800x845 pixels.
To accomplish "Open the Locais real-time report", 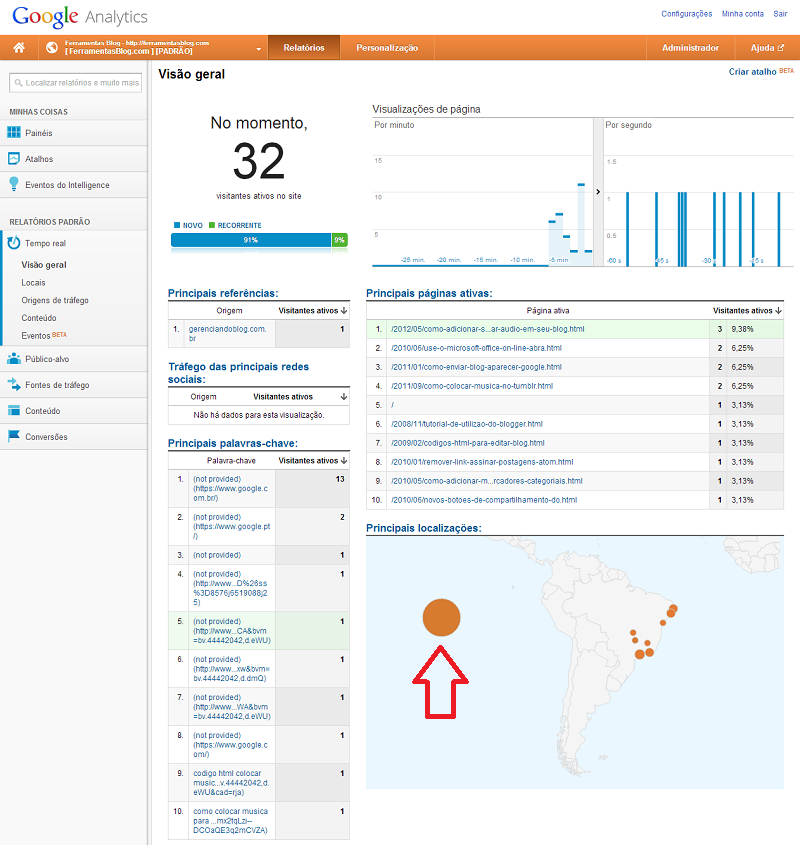I will click(x=33, y=282).
